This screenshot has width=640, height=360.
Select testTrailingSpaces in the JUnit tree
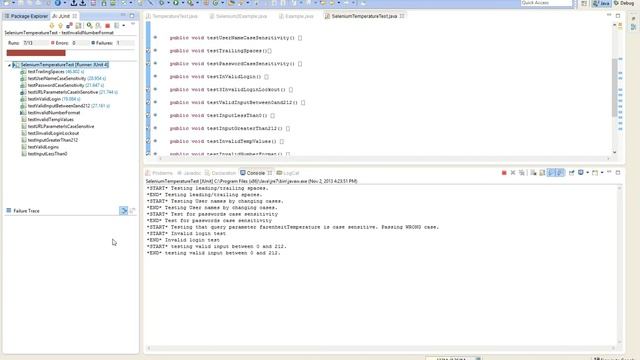[x=53, y=71]
